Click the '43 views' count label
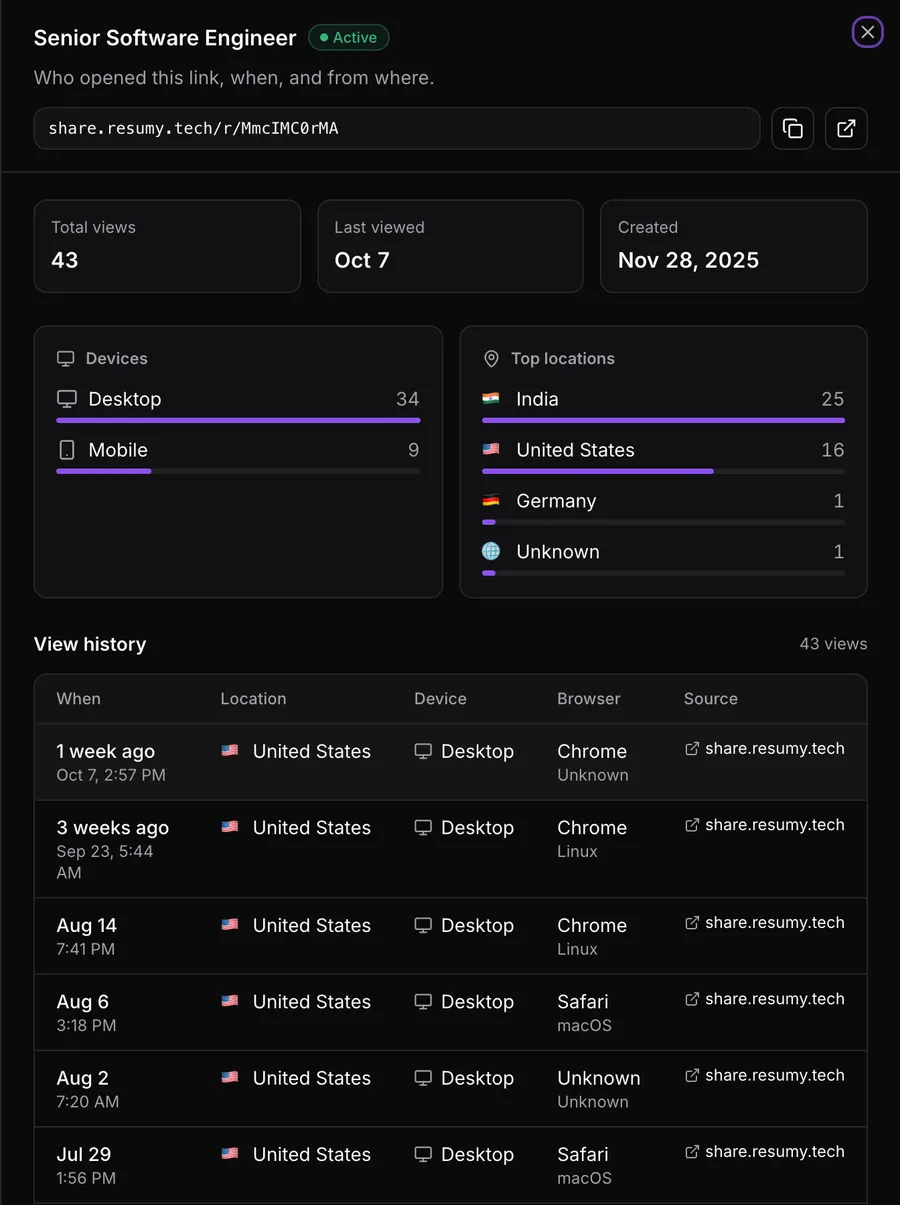Viewport: 900px width, 1205px height. 833,644
